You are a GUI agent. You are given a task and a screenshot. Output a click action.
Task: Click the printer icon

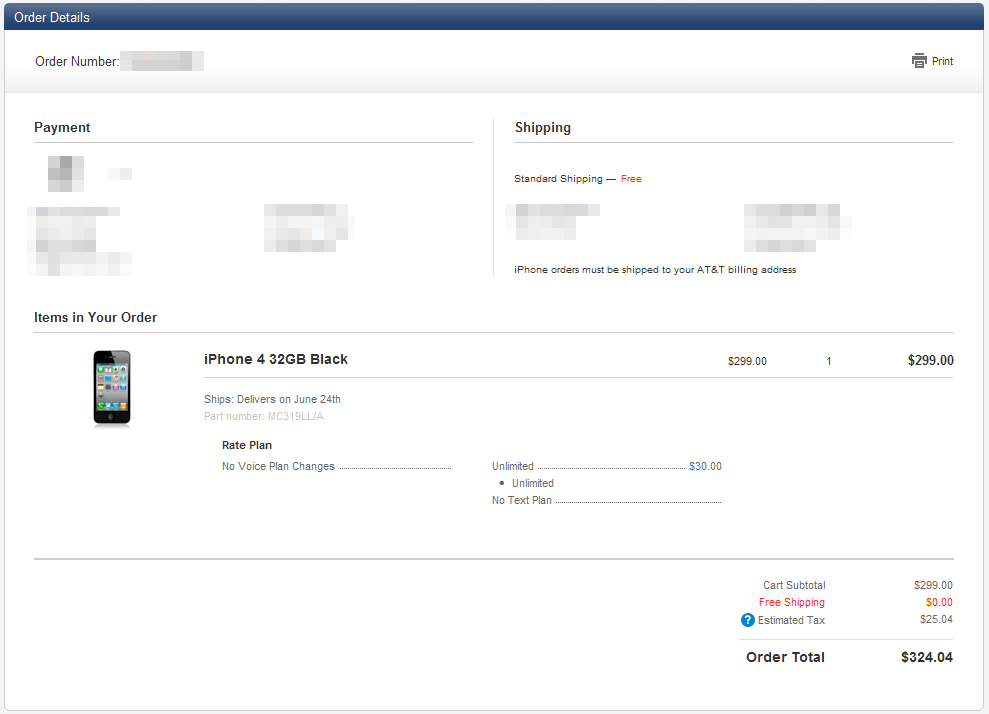point(919,61)
